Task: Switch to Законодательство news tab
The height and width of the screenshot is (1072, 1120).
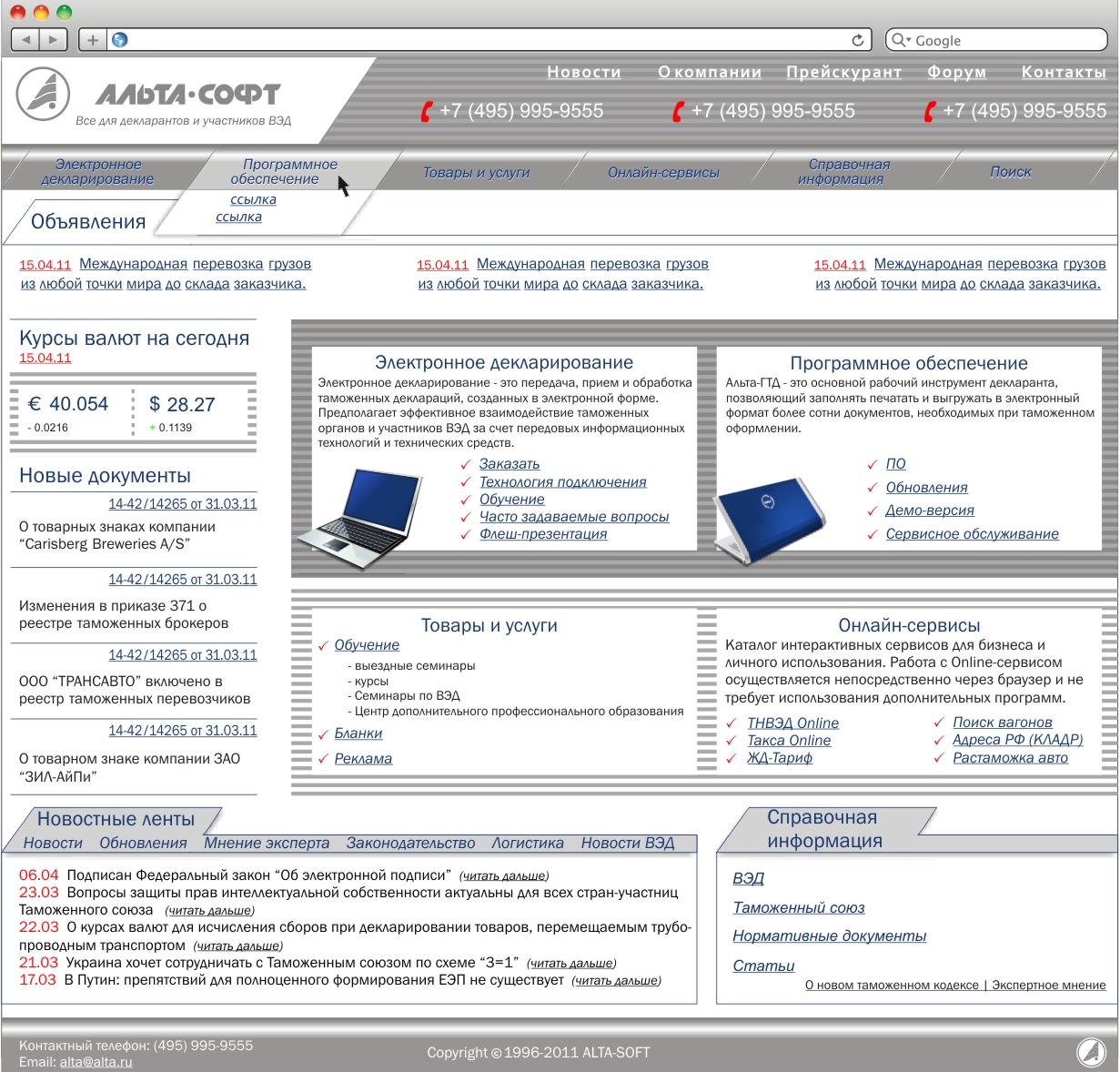Action: (410, 843)
